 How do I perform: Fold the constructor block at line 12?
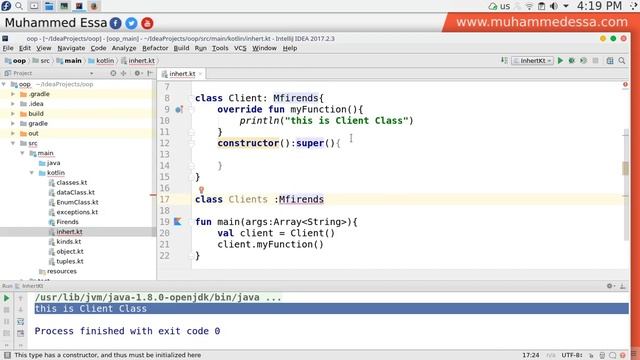pyautogui.click(x=191, y=143)
